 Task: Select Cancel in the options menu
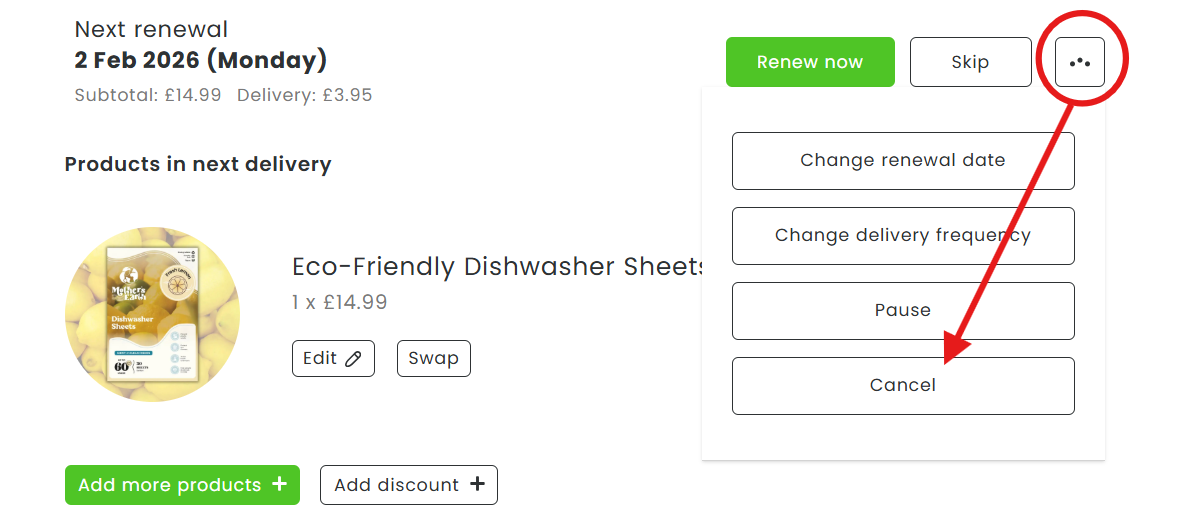902,386
